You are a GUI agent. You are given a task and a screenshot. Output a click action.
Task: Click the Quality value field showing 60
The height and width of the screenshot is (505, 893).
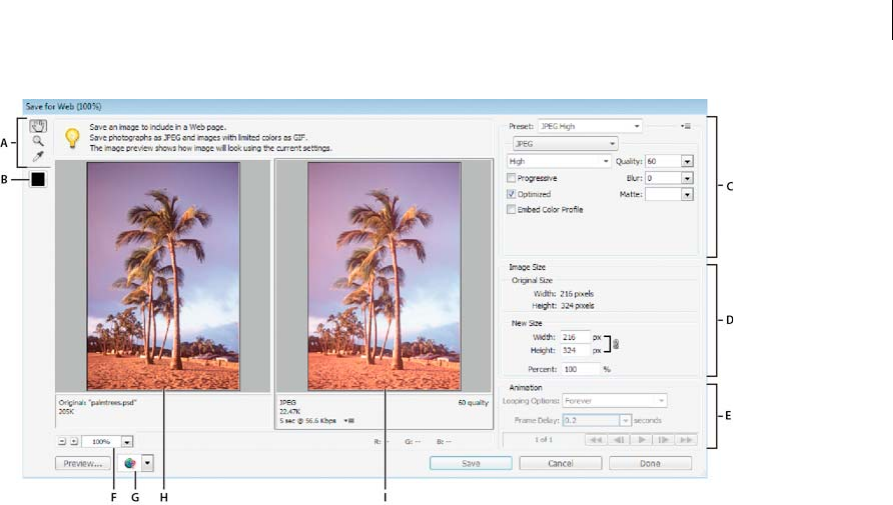pyautogui.click(x=663, y=161)
